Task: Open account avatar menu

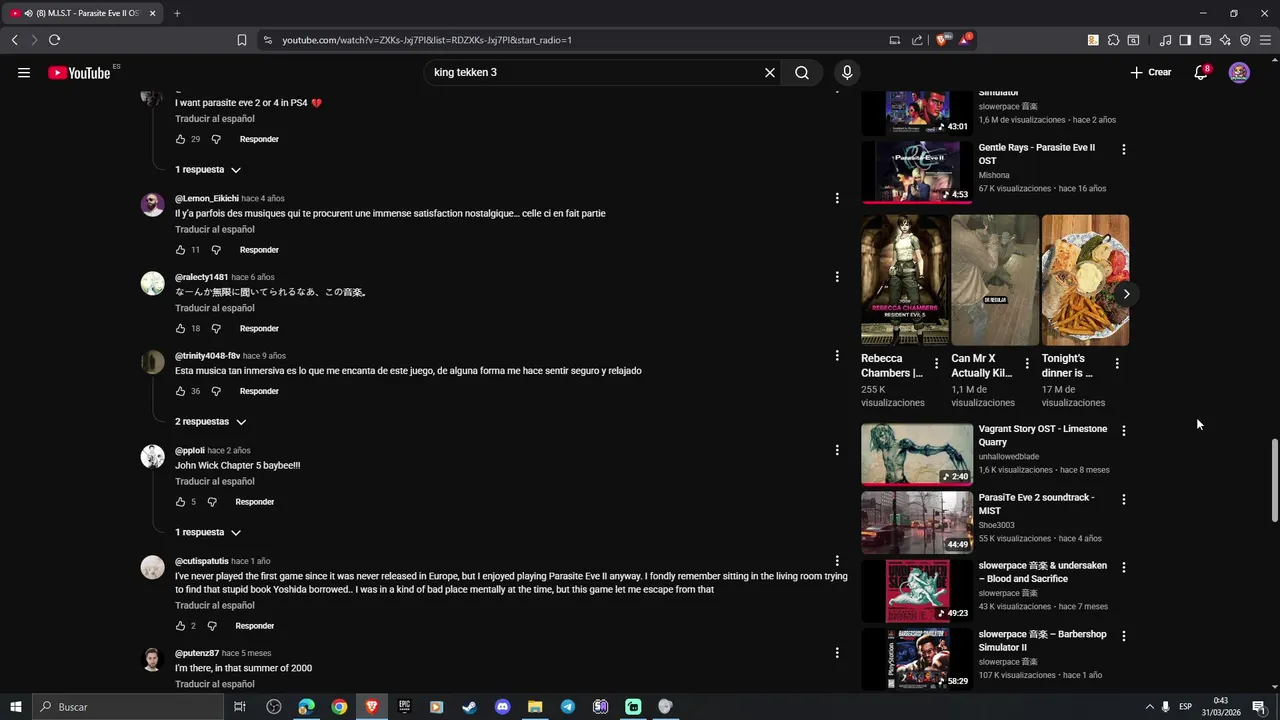Action: coord(1239,72)
